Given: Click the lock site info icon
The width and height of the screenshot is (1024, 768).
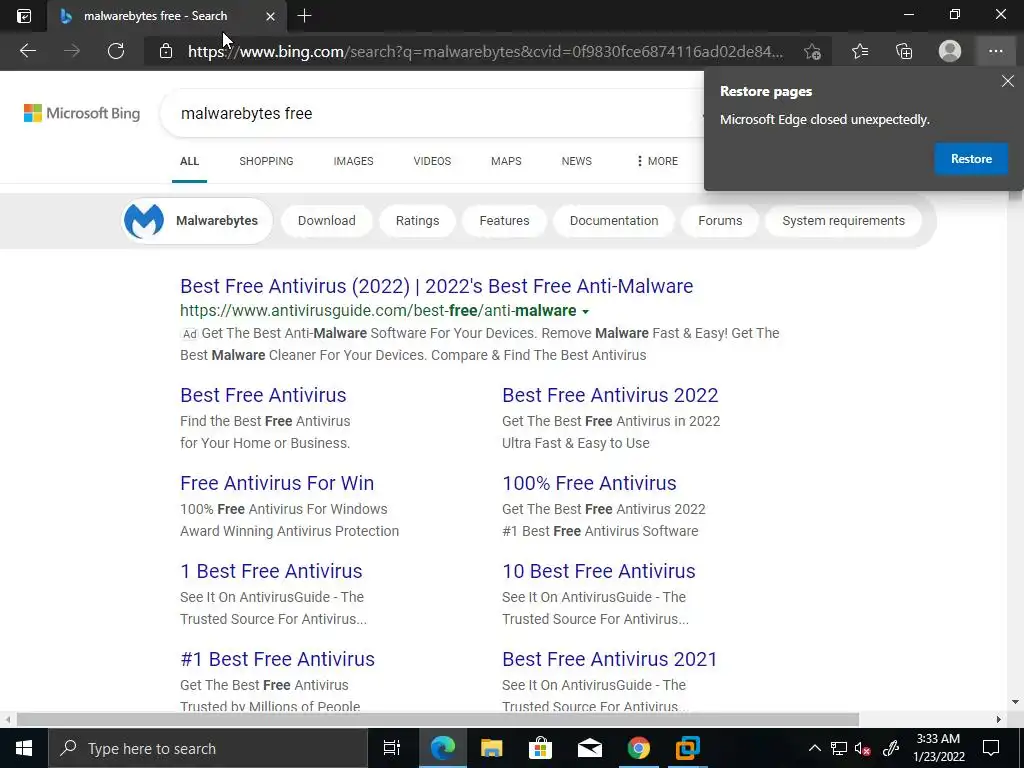Looking at the screenshot, I should tap(166, 51).
